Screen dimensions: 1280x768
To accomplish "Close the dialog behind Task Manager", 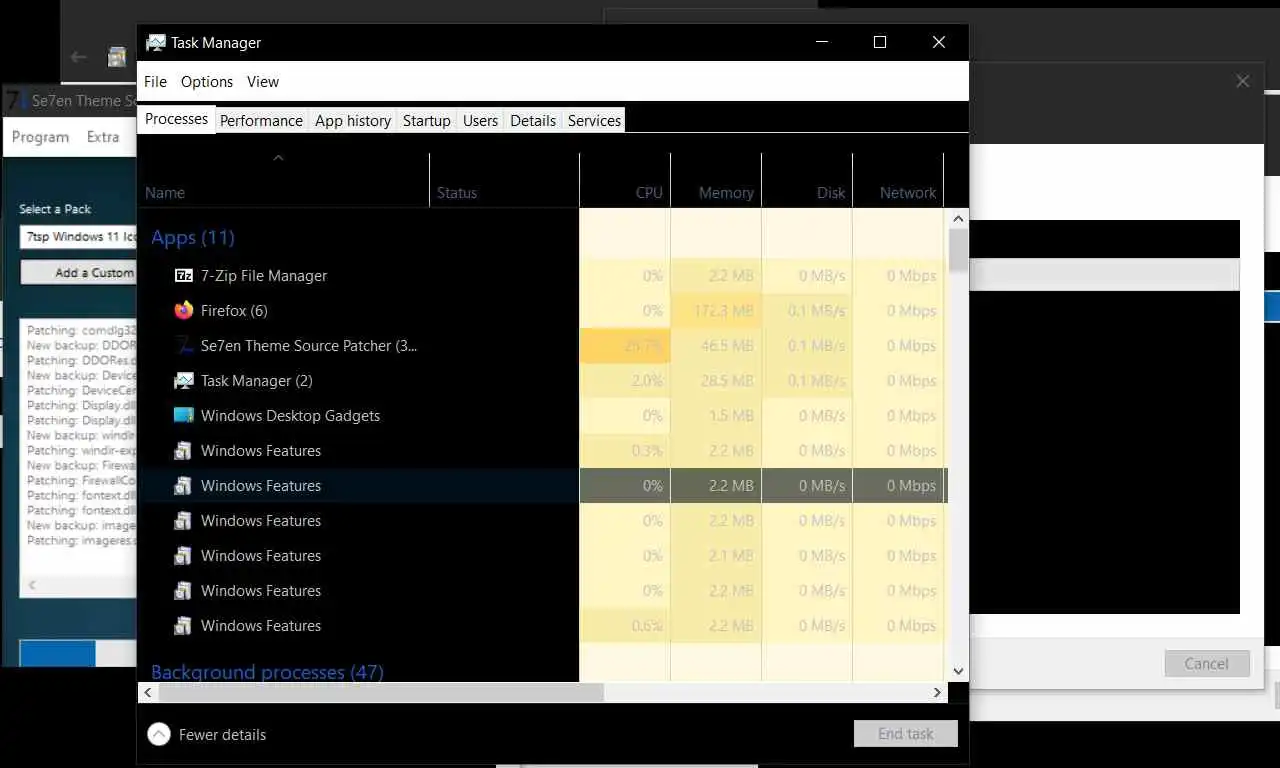I will pos(1243,82).
